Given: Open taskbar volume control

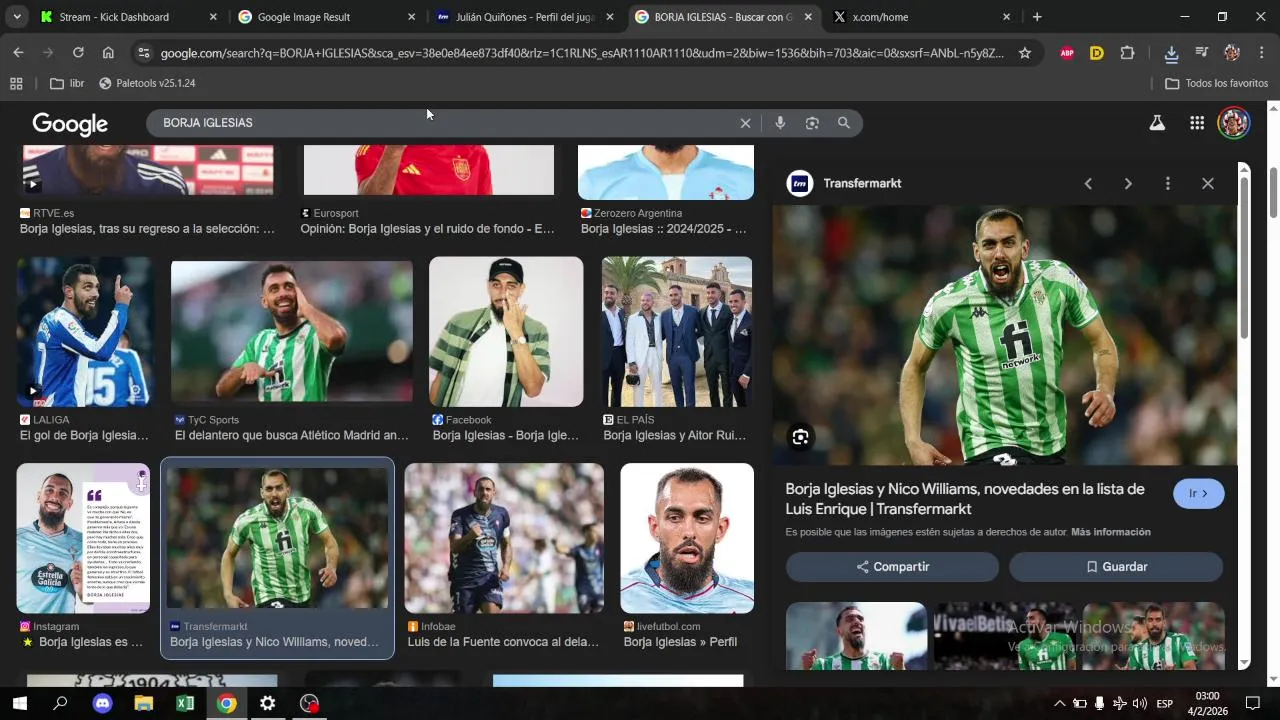Looking at the screenshot, I should click(x=1139, y=703).
